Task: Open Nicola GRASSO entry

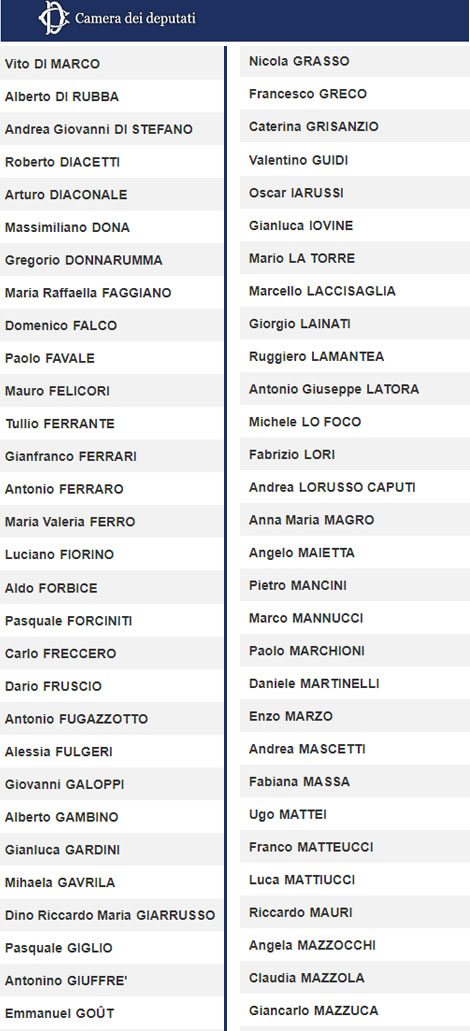Action: click(x=355, y=61)
